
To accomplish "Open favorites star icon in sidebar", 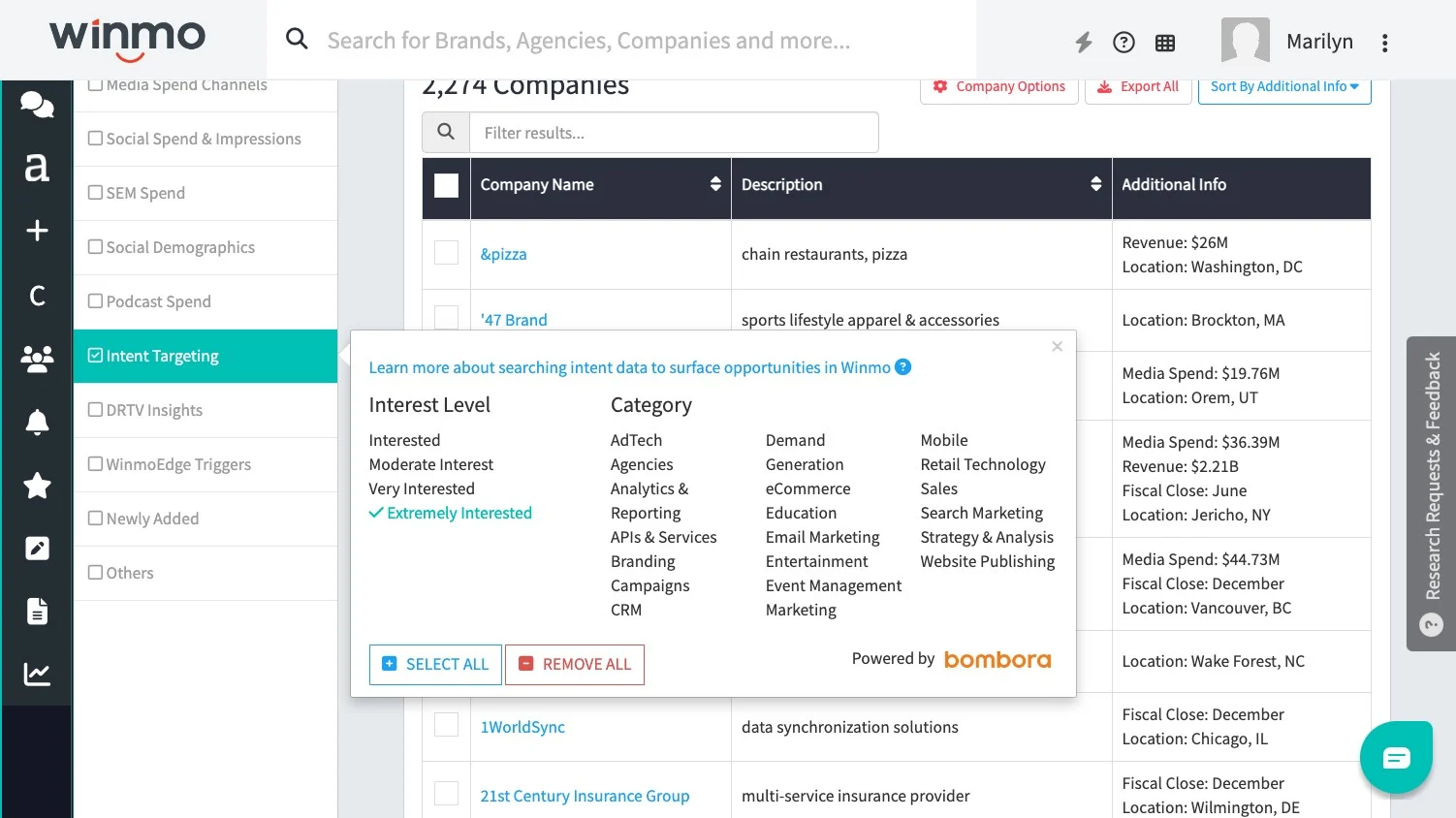I will tap(37, 485).
